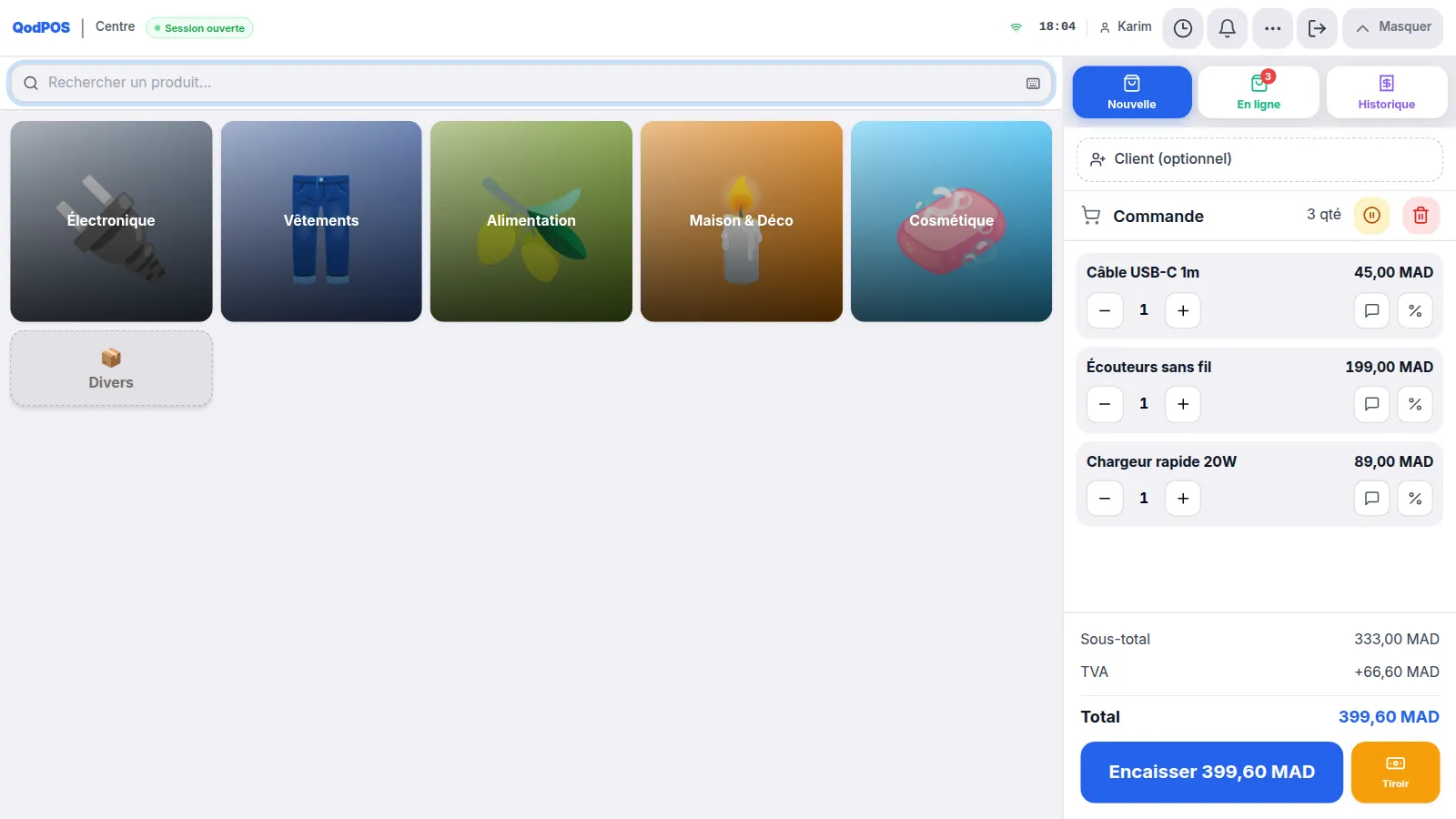Add an optional client
This screenshot has height=819, width=1456.
coord(1259,159)
